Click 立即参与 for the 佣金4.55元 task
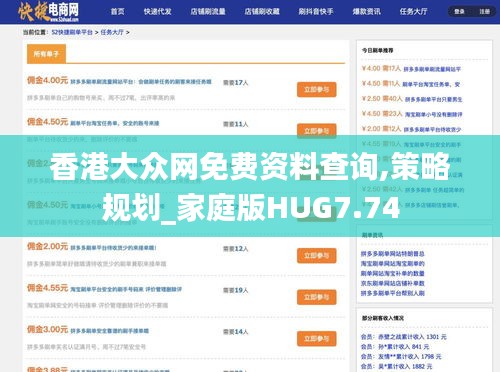Image resolution: width=500 pixels, height=372 pixels. [317, 297]
